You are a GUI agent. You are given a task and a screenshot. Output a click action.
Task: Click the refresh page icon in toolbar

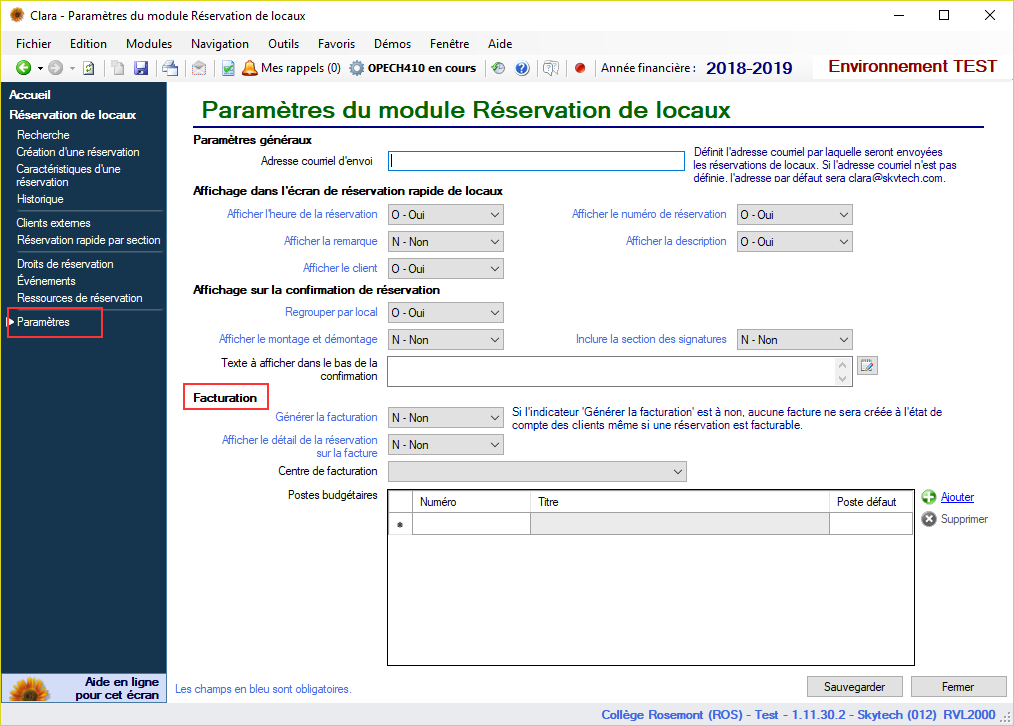88,68
